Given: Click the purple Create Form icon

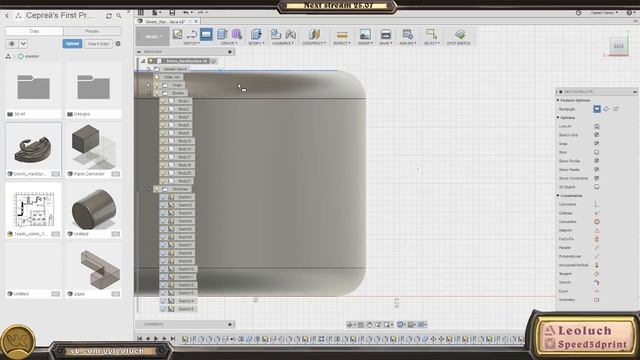Looking at the screenshot, I should coord(237,34).
